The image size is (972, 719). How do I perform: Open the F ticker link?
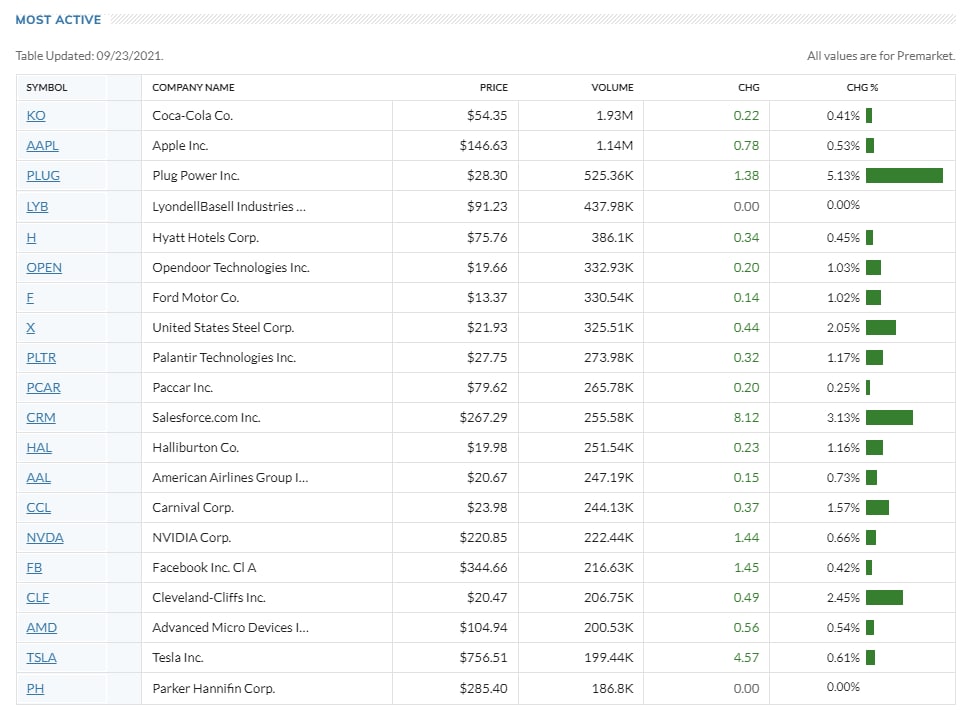(x=30, y=298)
